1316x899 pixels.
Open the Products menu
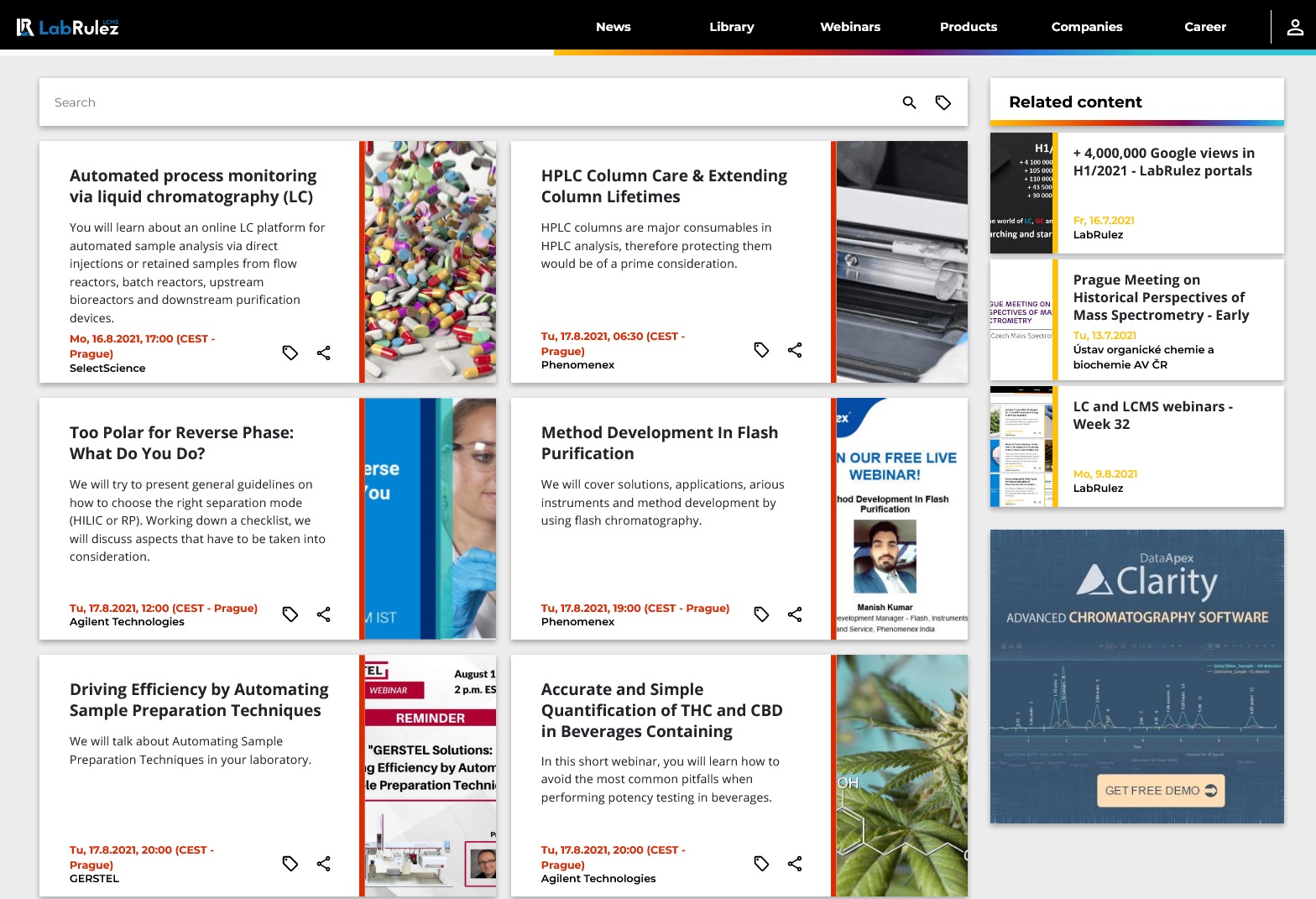[969, 27]
